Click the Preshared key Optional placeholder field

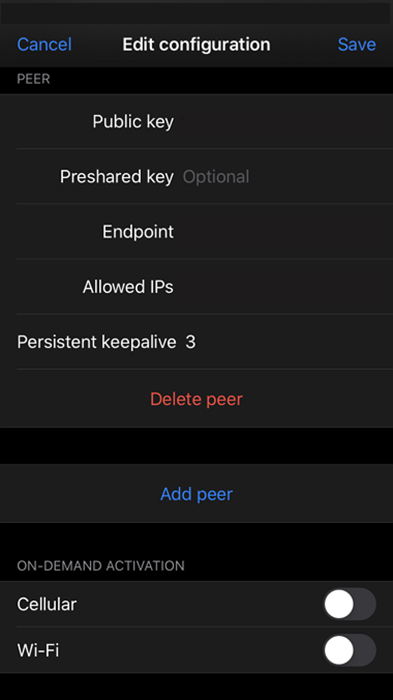tap(286, 177)
